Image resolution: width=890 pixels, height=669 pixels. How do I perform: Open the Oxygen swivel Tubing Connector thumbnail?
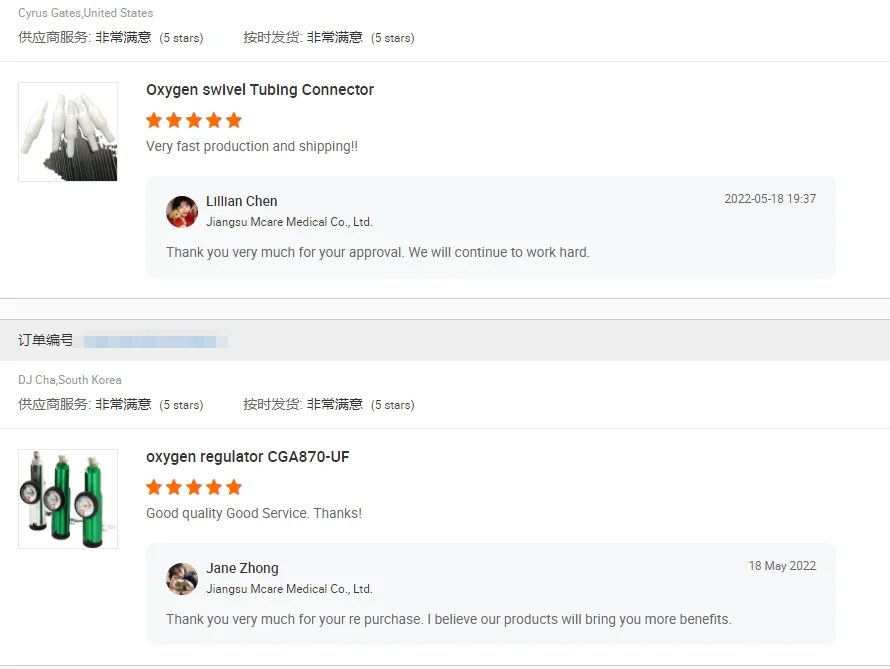(x=68, y=132)
